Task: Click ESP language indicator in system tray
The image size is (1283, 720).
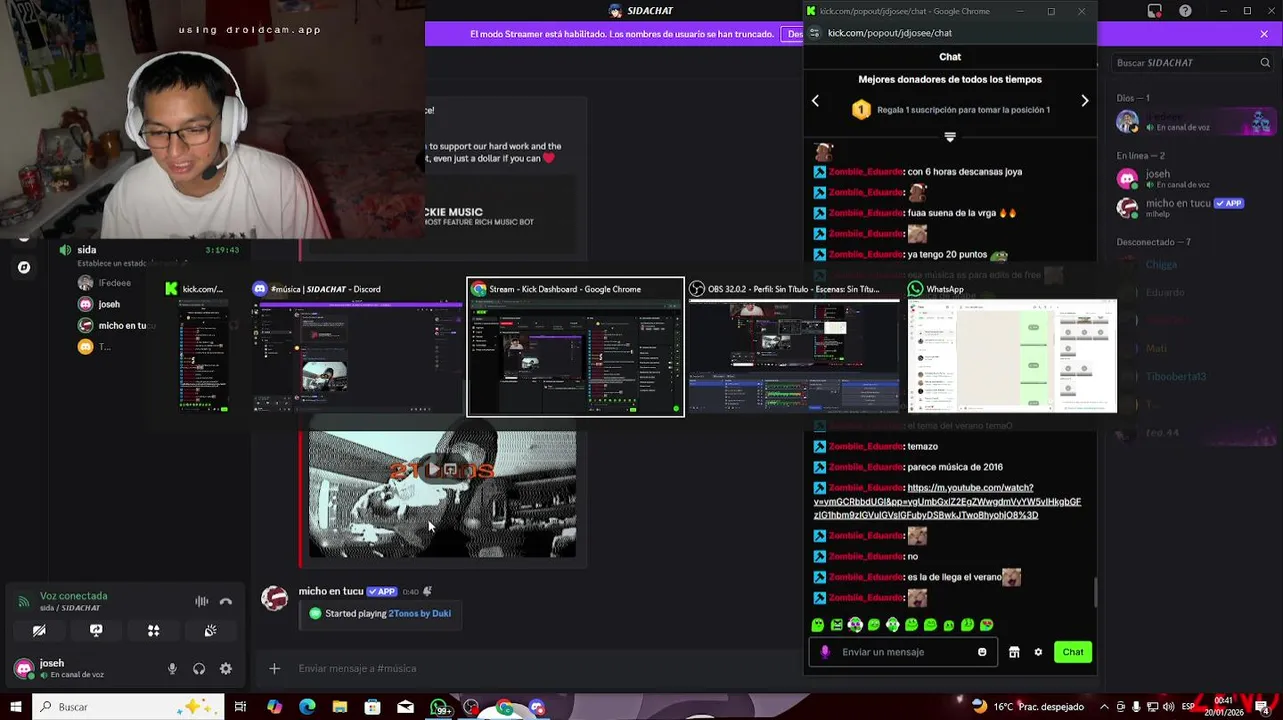Action: coord(1189,707)
